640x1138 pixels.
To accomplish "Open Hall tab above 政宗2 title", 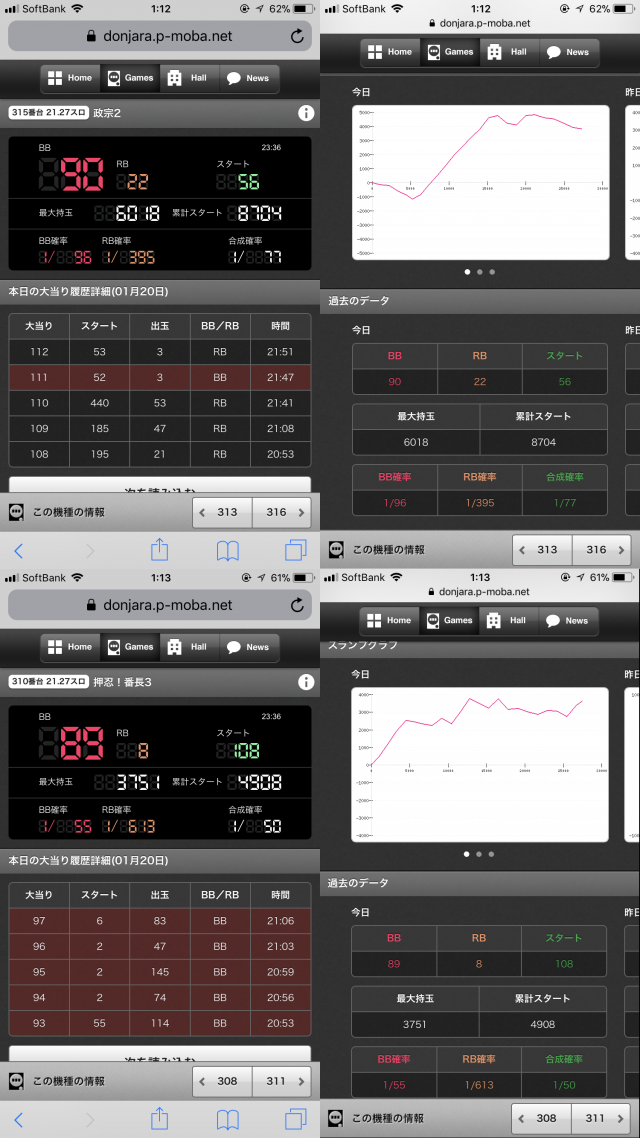I will (x=188, y=78).
